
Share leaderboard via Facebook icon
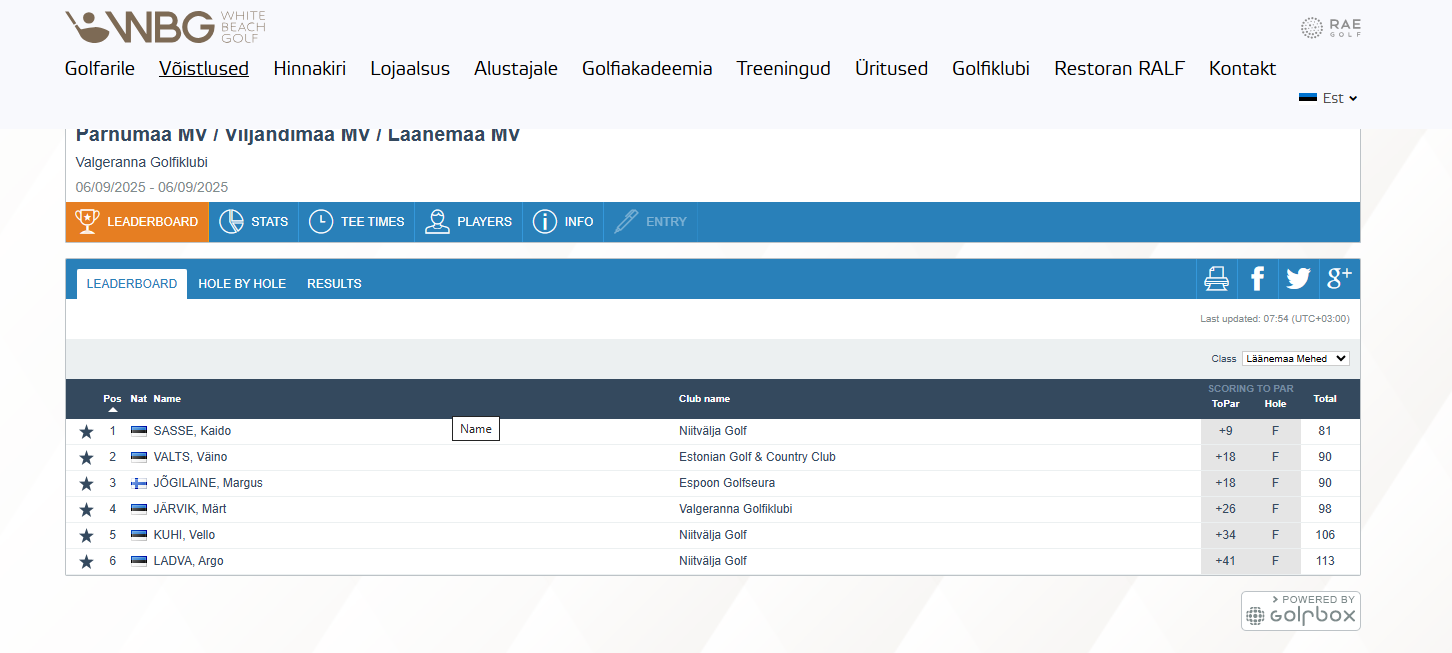tap(1257, 279)
